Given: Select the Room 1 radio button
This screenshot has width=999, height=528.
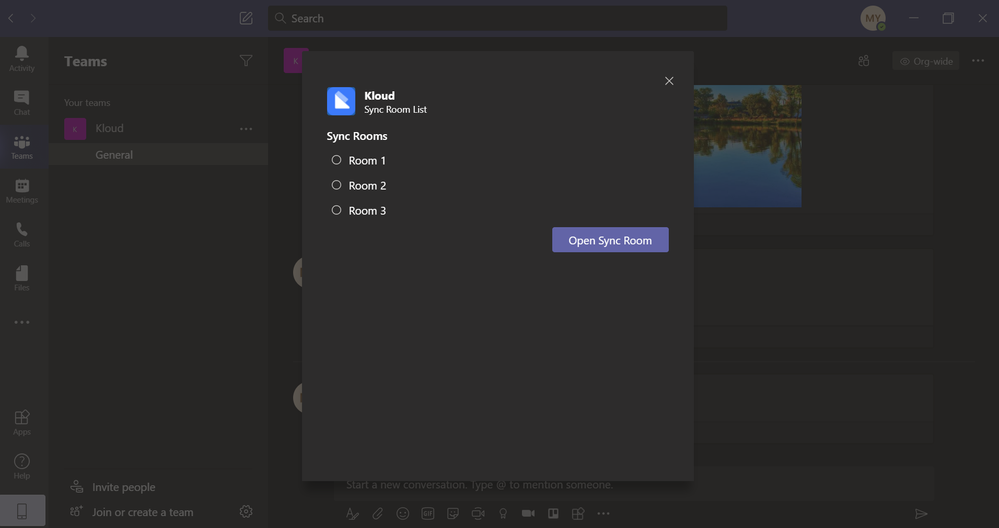Looking at the screenshot, I should tap(336, 160).
